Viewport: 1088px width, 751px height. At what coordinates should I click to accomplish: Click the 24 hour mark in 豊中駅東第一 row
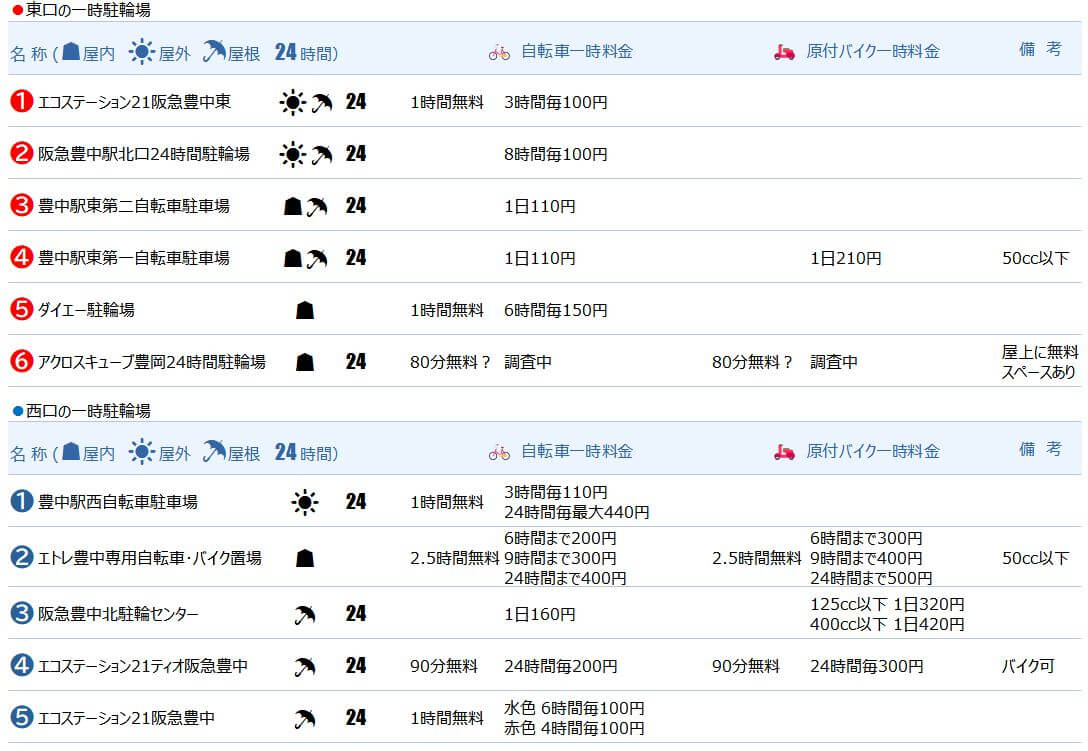click(355, 258)
